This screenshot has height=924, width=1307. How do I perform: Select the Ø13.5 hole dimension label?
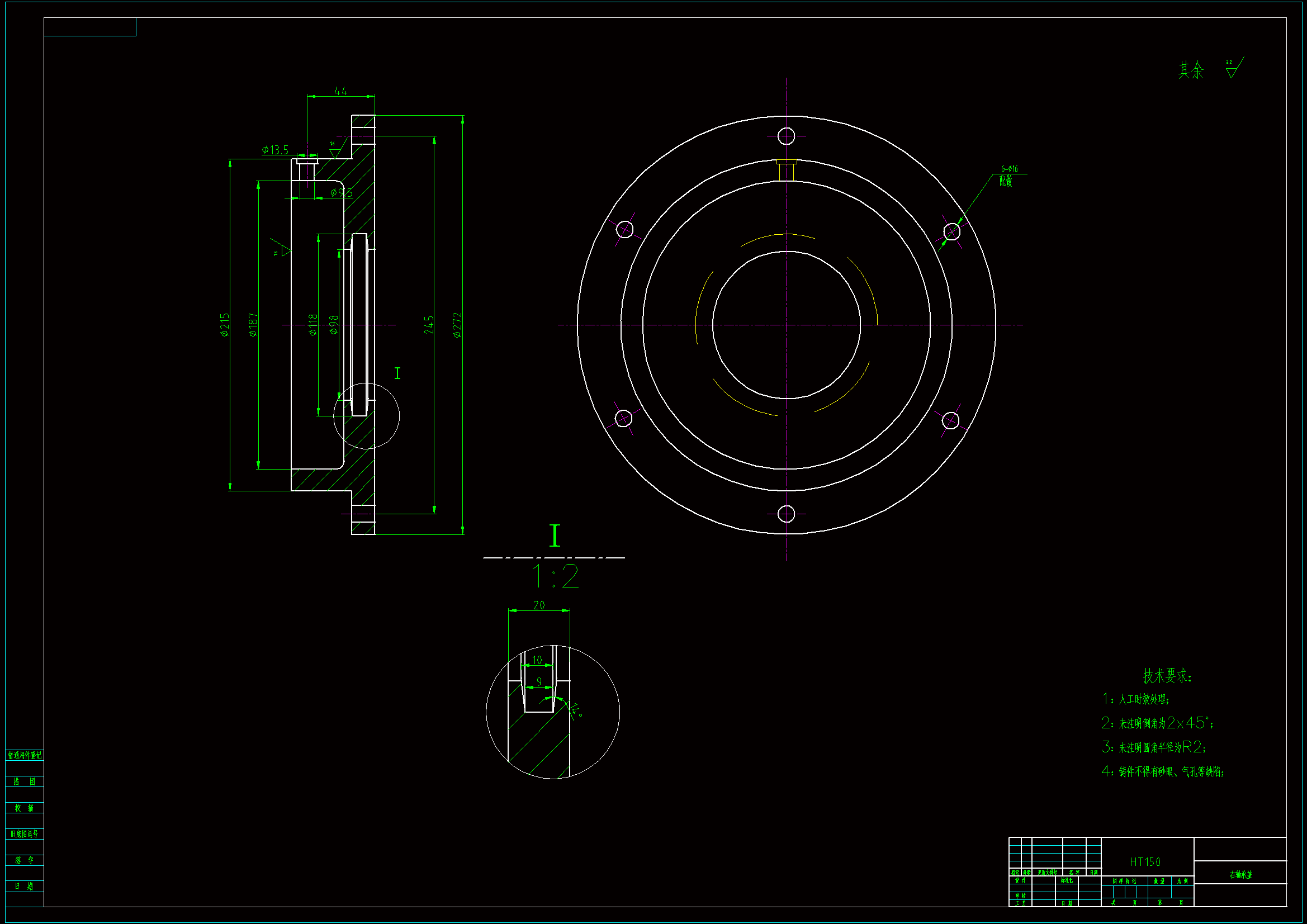pos(275,150)
